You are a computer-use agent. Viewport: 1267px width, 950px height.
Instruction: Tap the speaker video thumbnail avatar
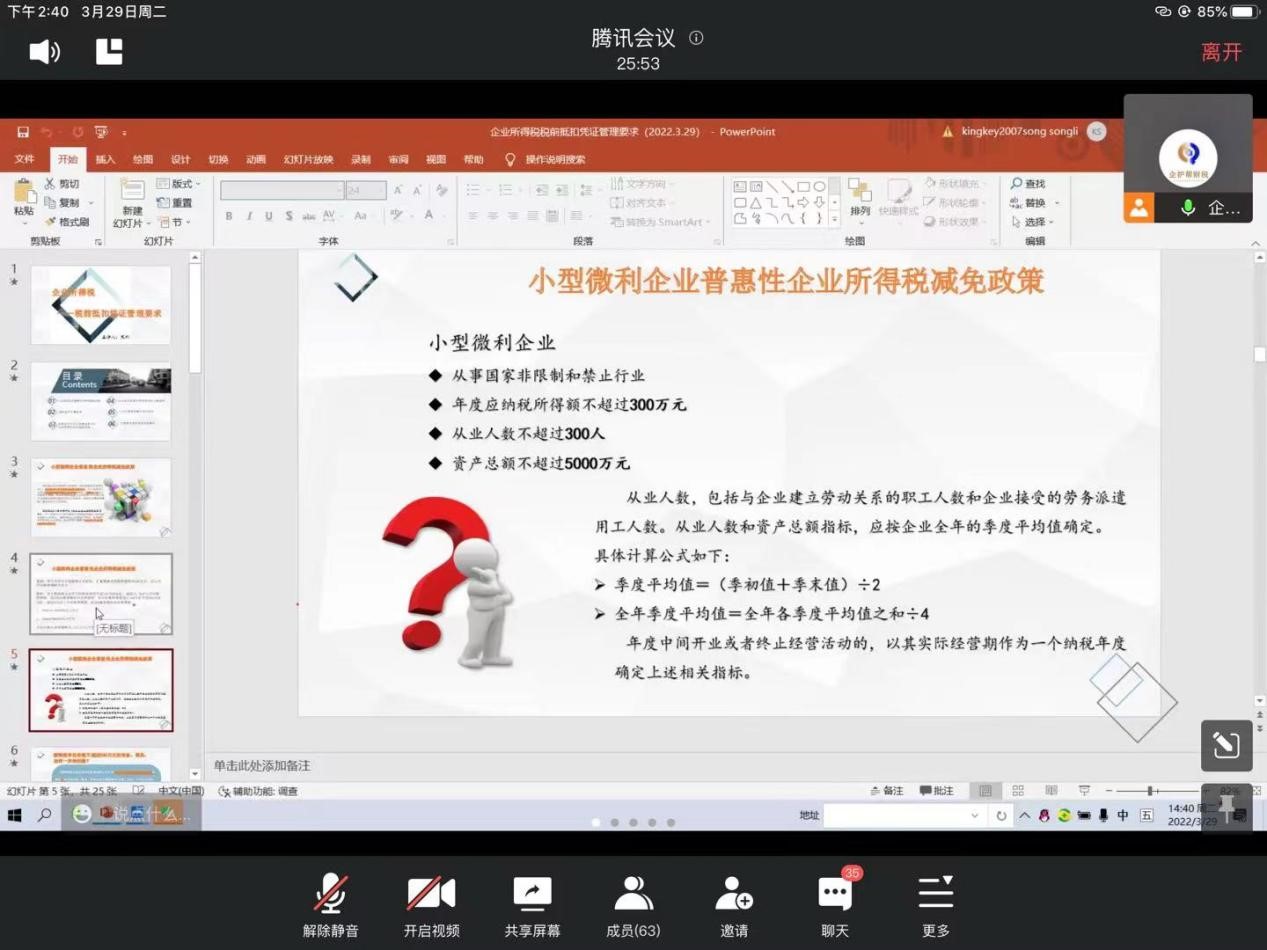point(1188,158)
